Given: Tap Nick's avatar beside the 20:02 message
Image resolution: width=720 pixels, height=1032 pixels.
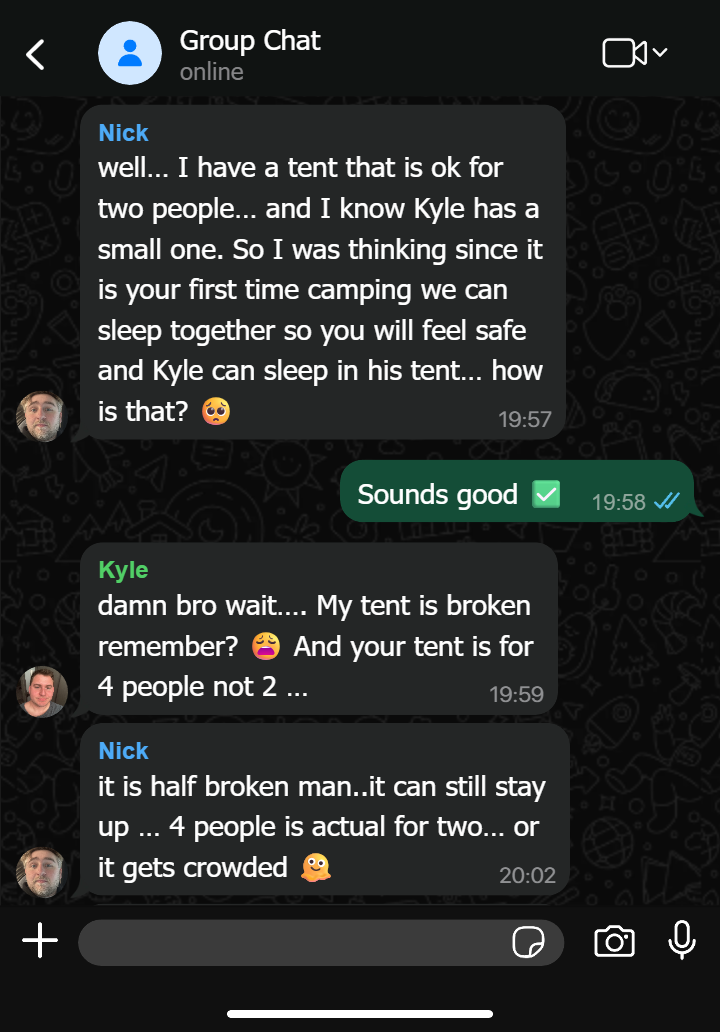Looking at the screenshot, I should 41,872.
